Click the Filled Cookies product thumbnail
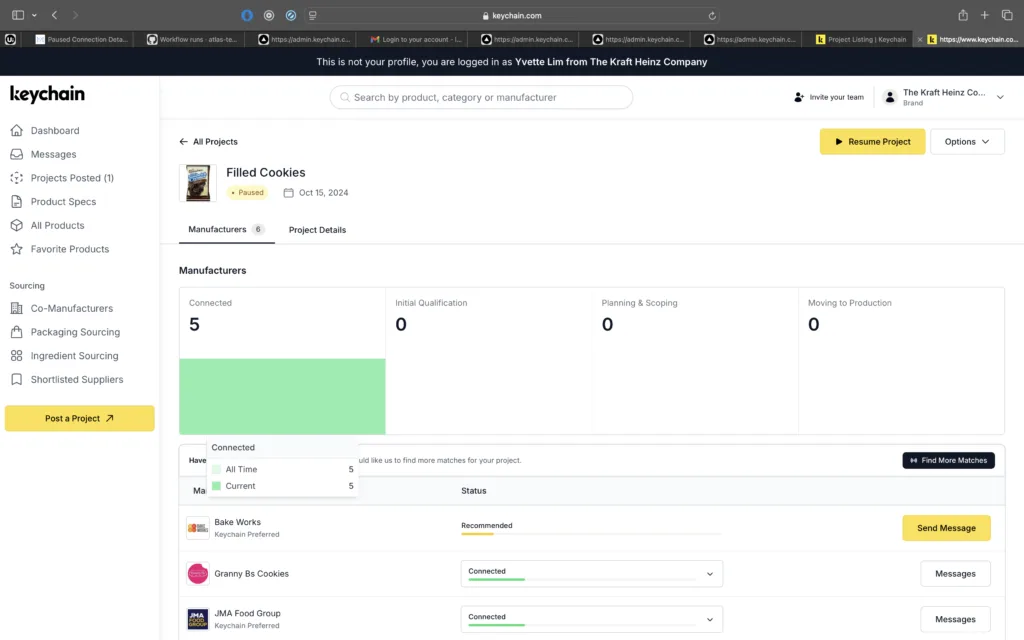The width and height of the screenshot is (1024, 640). 198,183
